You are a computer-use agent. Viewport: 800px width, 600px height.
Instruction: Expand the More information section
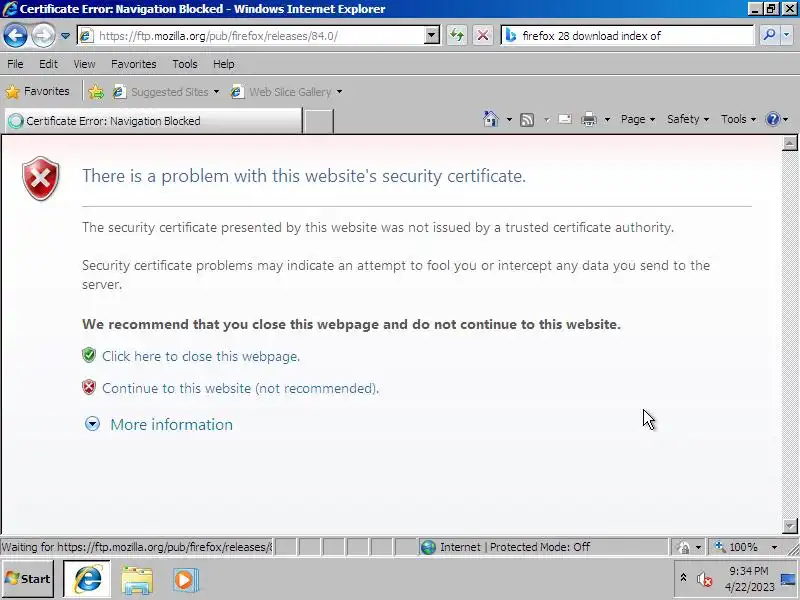click(92, 424)
